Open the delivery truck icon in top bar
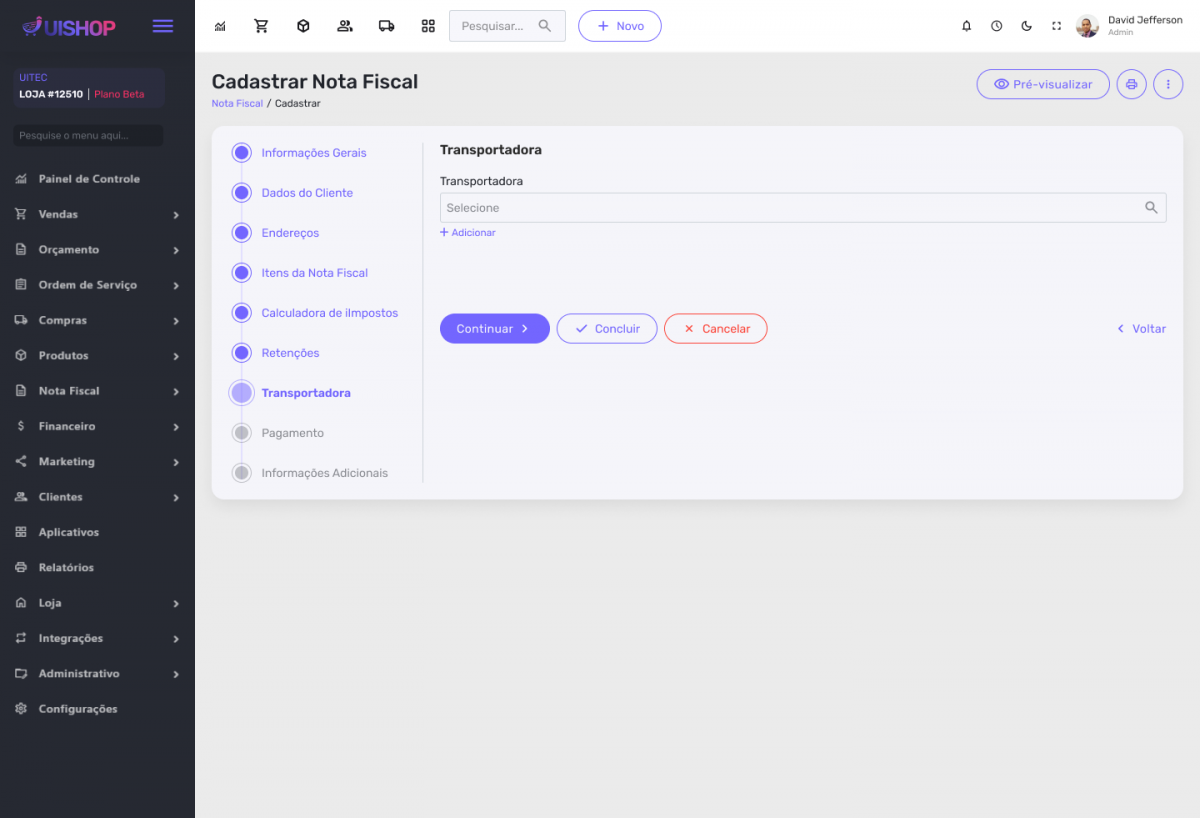Image resolution: width=1200 pixels, height=818 pixels. 386,26
